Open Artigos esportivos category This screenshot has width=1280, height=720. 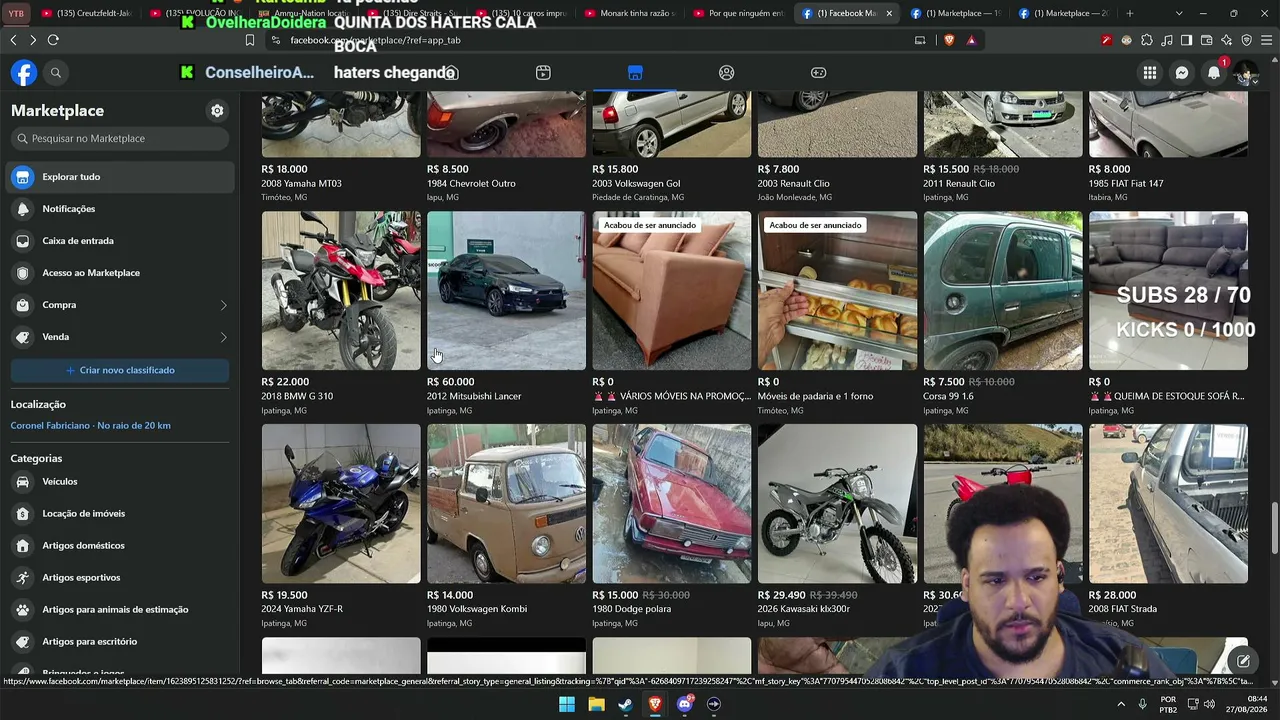point(120,578)
